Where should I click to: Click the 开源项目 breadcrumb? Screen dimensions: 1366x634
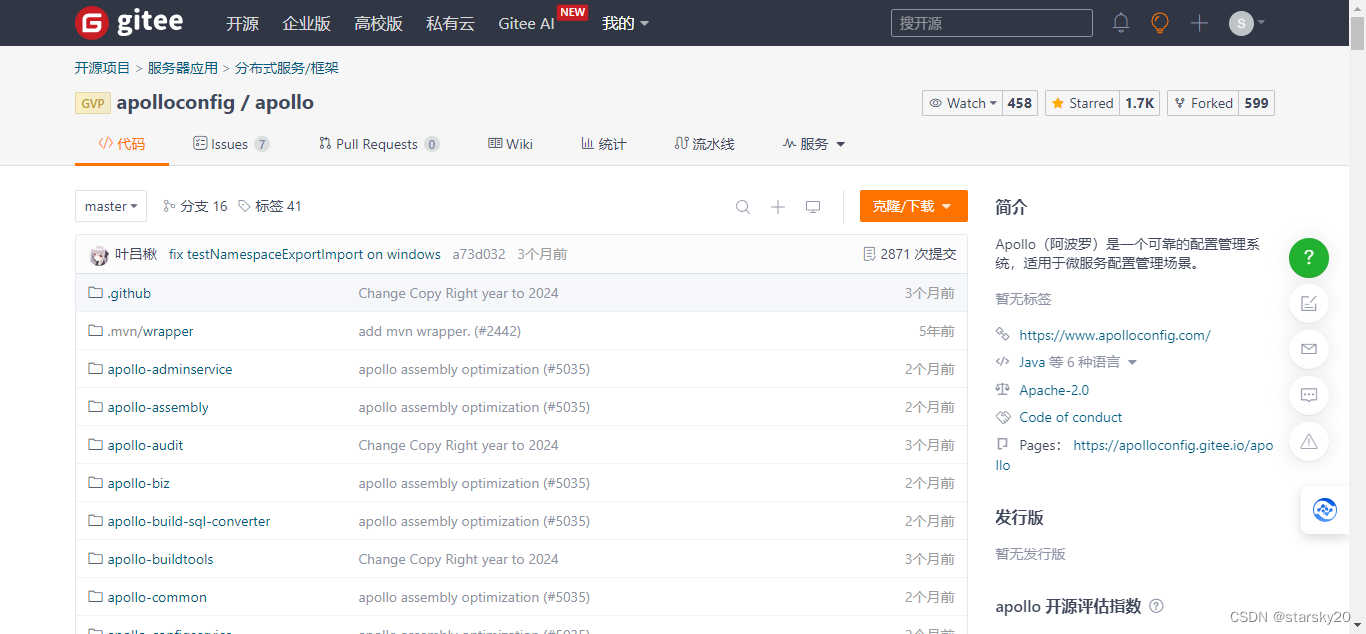coord(102,68)
